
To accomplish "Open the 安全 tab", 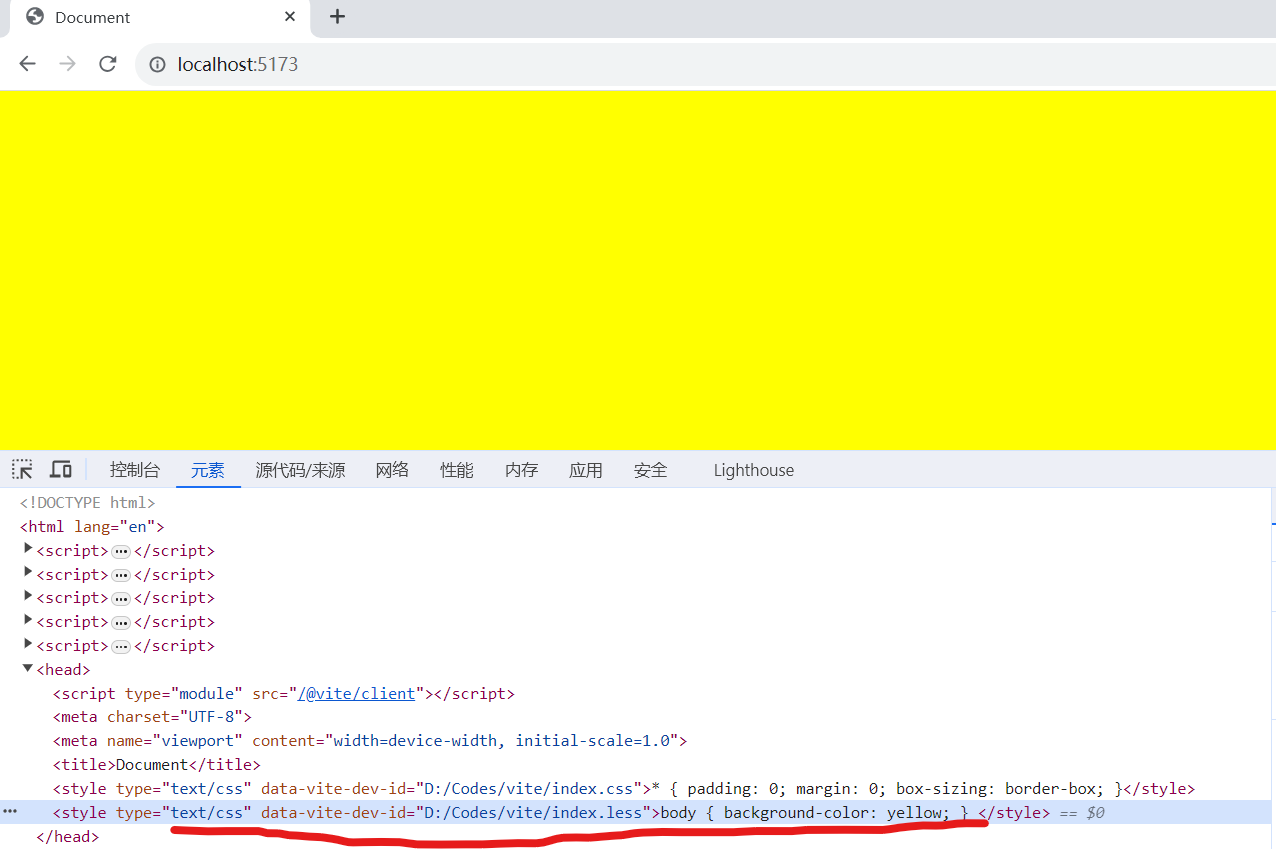I will coord(650,470).
